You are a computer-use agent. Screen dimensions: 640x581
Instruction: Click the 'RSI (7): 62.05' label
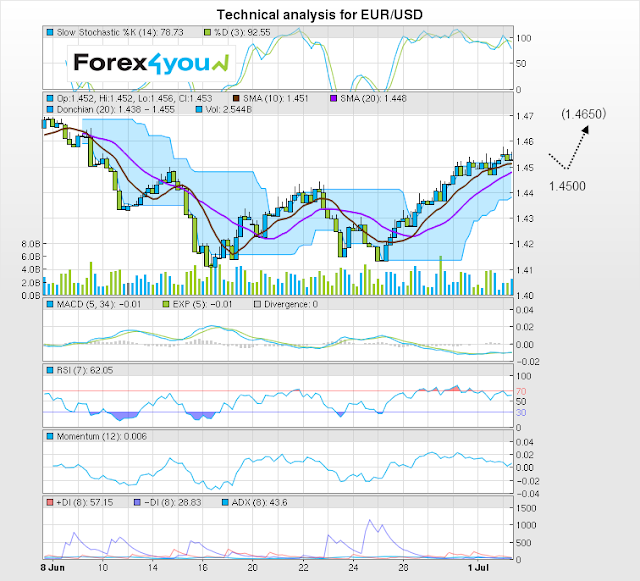[85, 370]
